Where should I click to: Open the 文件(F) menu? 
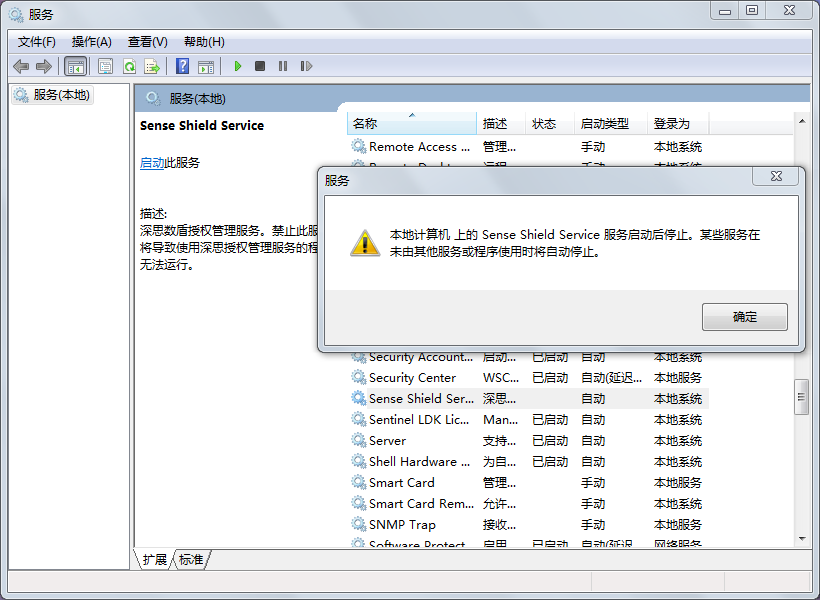37,42
